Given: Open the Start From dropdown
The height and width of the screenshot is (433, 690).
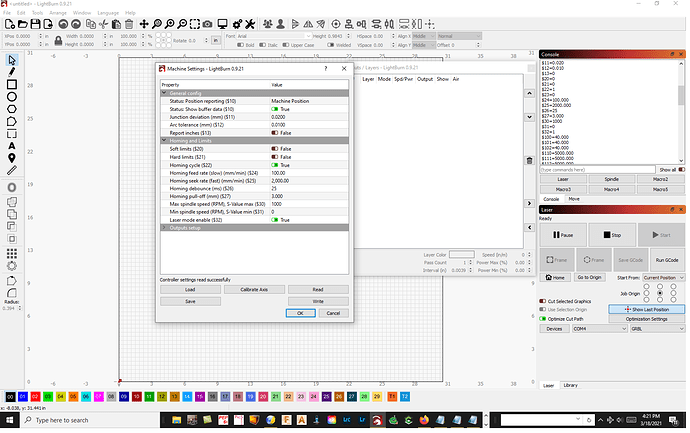Looking at the screenshot, I should (663, 278).
